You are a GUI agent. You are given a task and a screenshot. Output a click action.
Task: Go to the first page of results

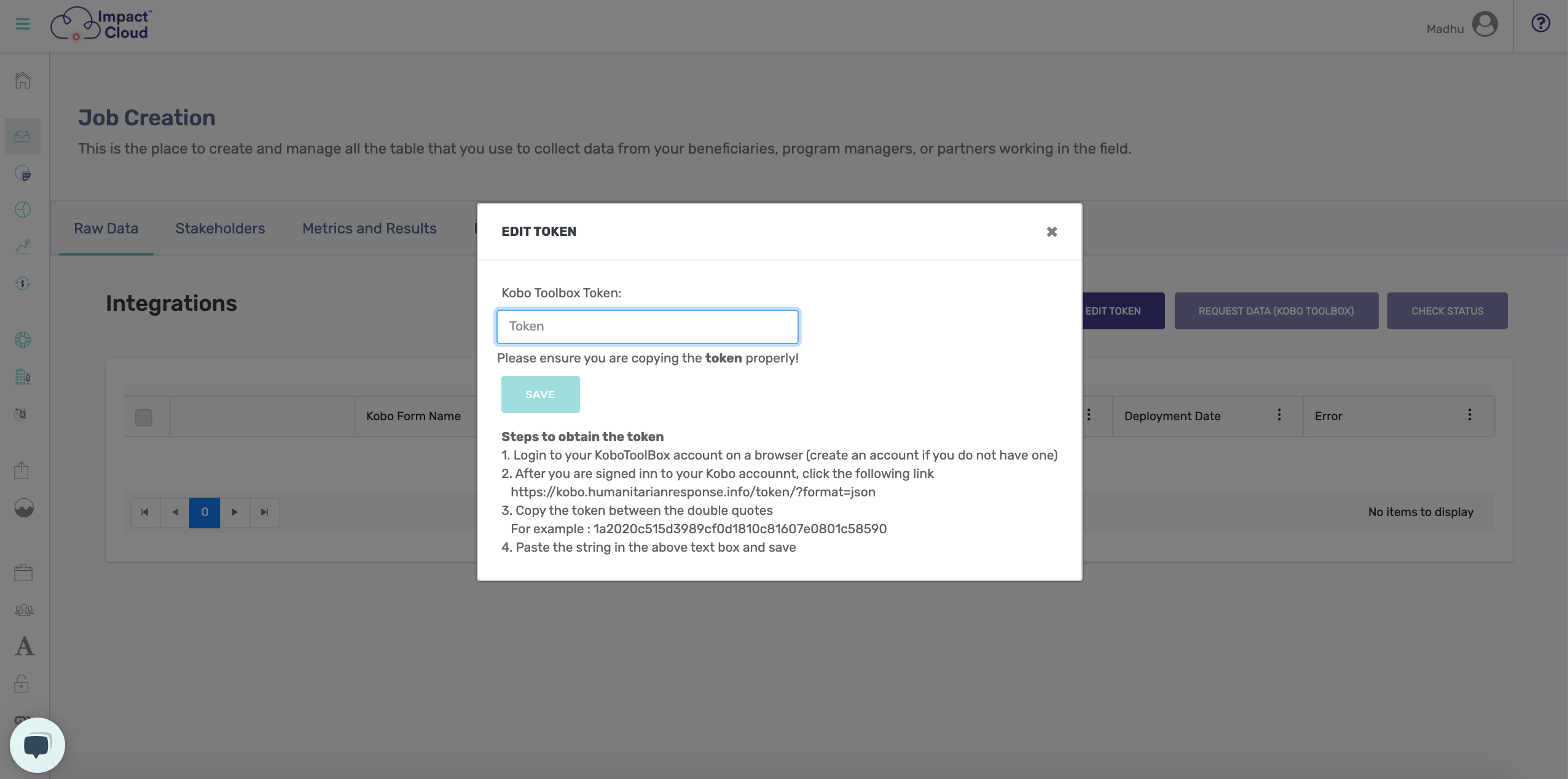click(145, 512)
